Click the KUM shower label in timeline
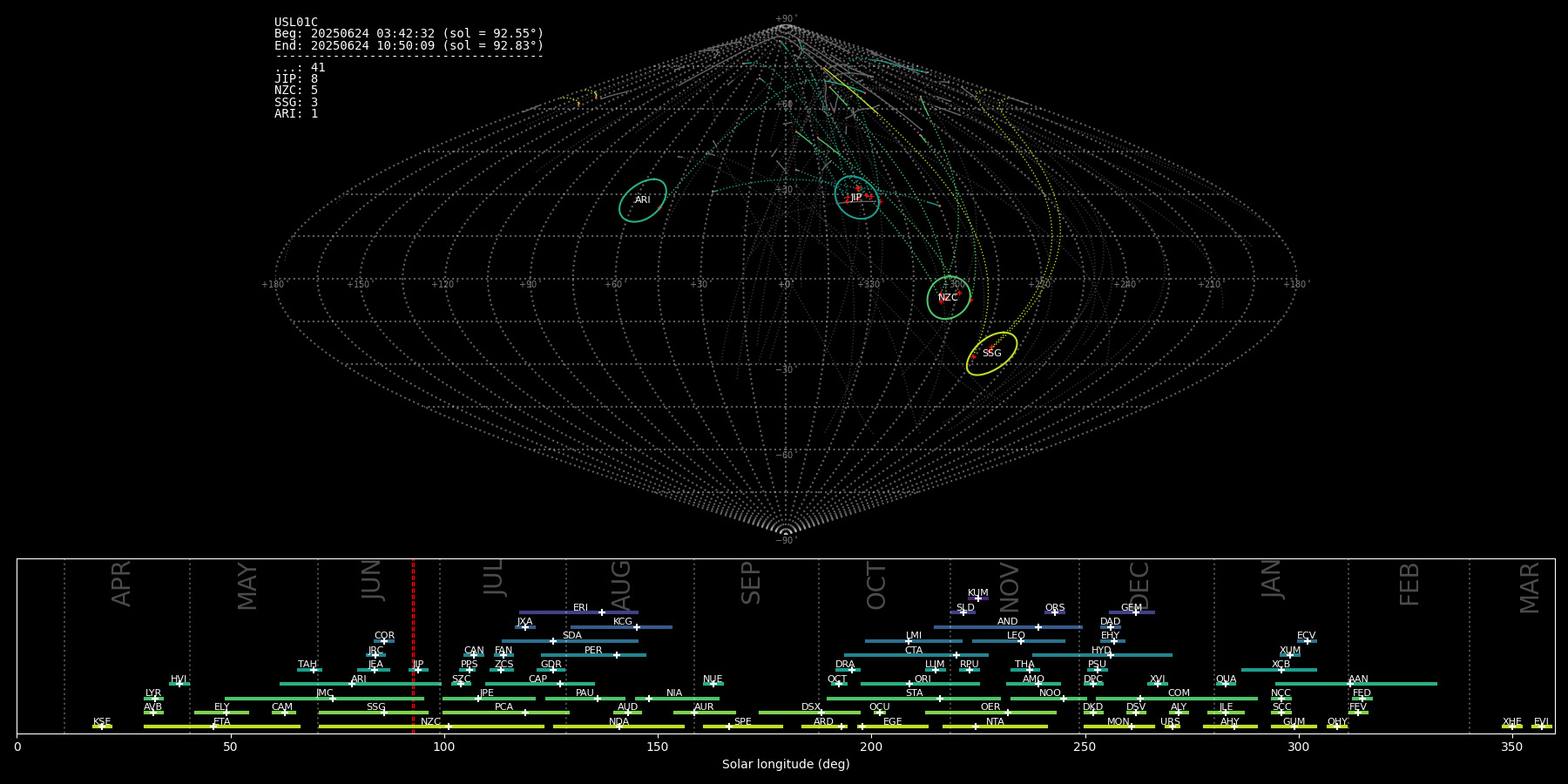This screenshot has width=1568, height=784. click(978, 593)
